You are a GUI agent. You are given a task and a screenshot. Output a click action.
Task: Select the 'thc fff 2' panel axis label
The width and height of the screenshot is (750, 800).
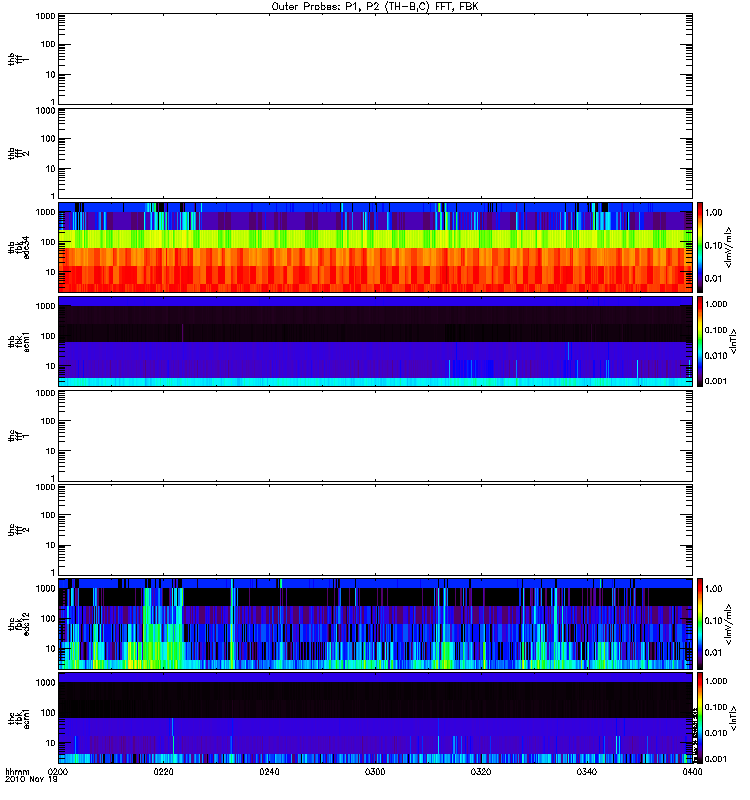tap(18, 530)
